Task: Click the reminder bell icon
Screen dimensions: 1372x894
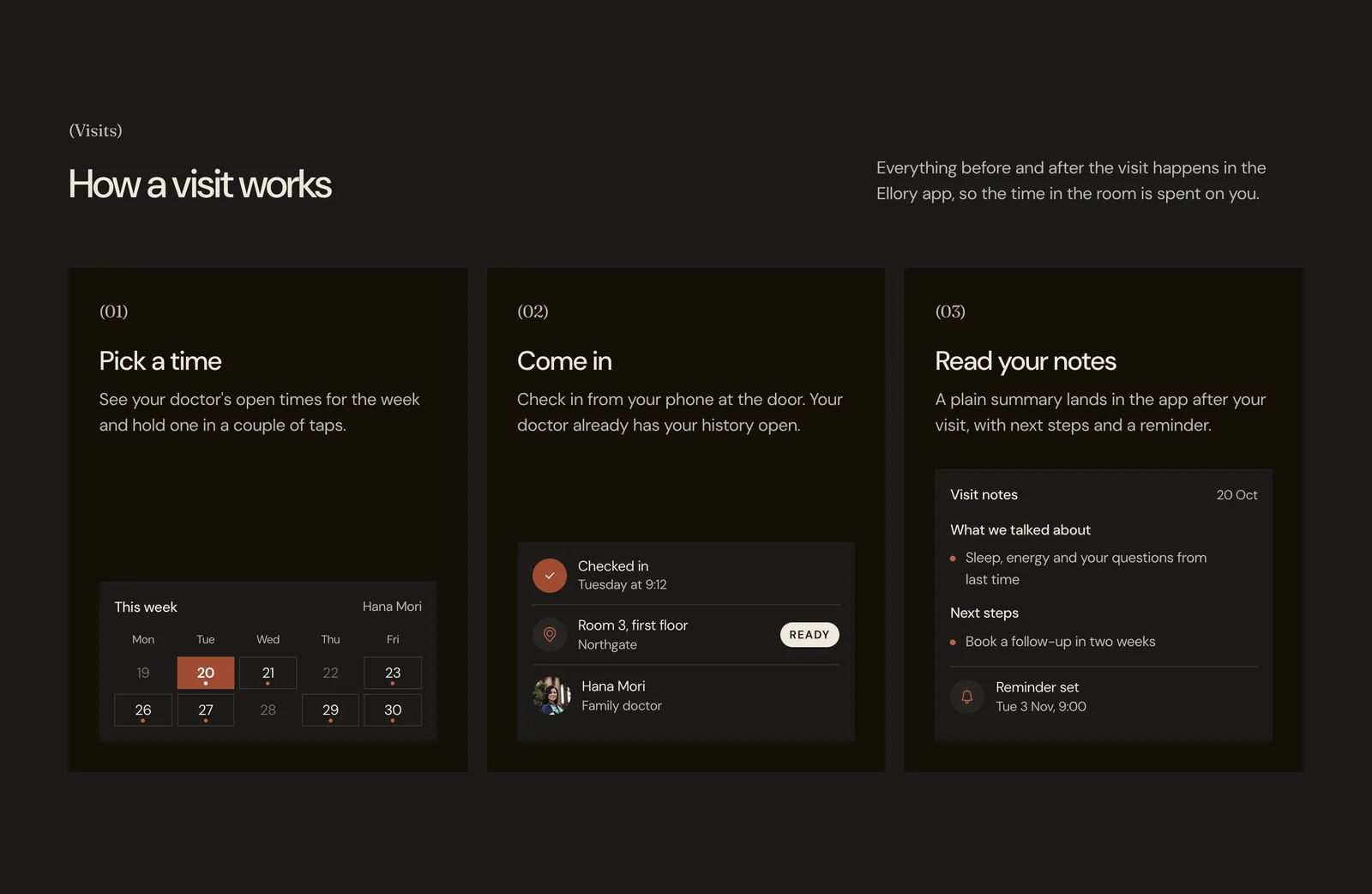Action: point(967,697)
